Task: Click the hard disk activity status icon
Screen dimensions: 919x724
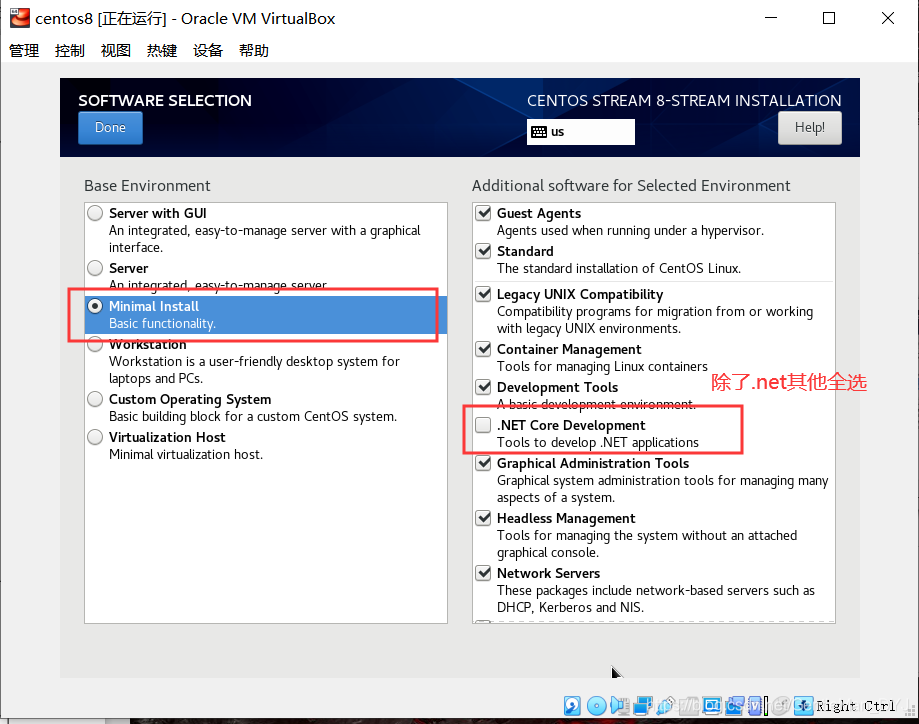Action: click(x=572, y=705)
